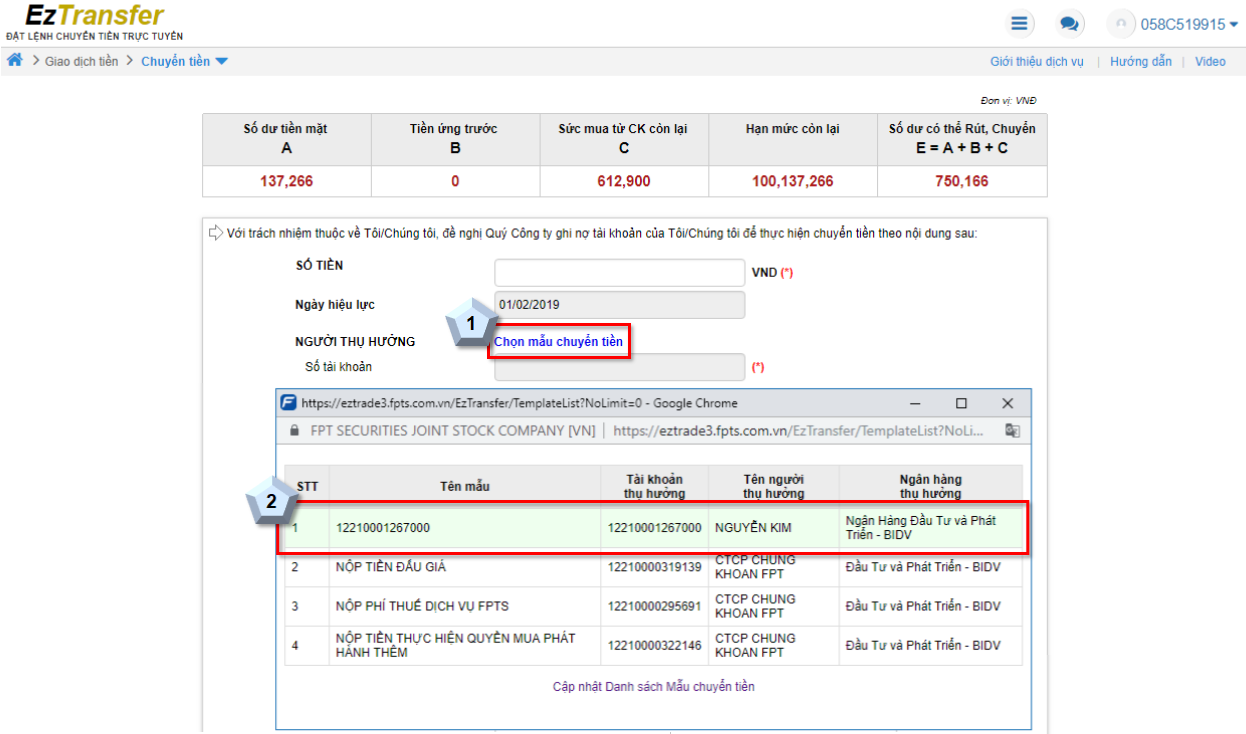Go to the home icon in breadcrumb
Viewport: 1246px width, 734px height.
[15, 60]
